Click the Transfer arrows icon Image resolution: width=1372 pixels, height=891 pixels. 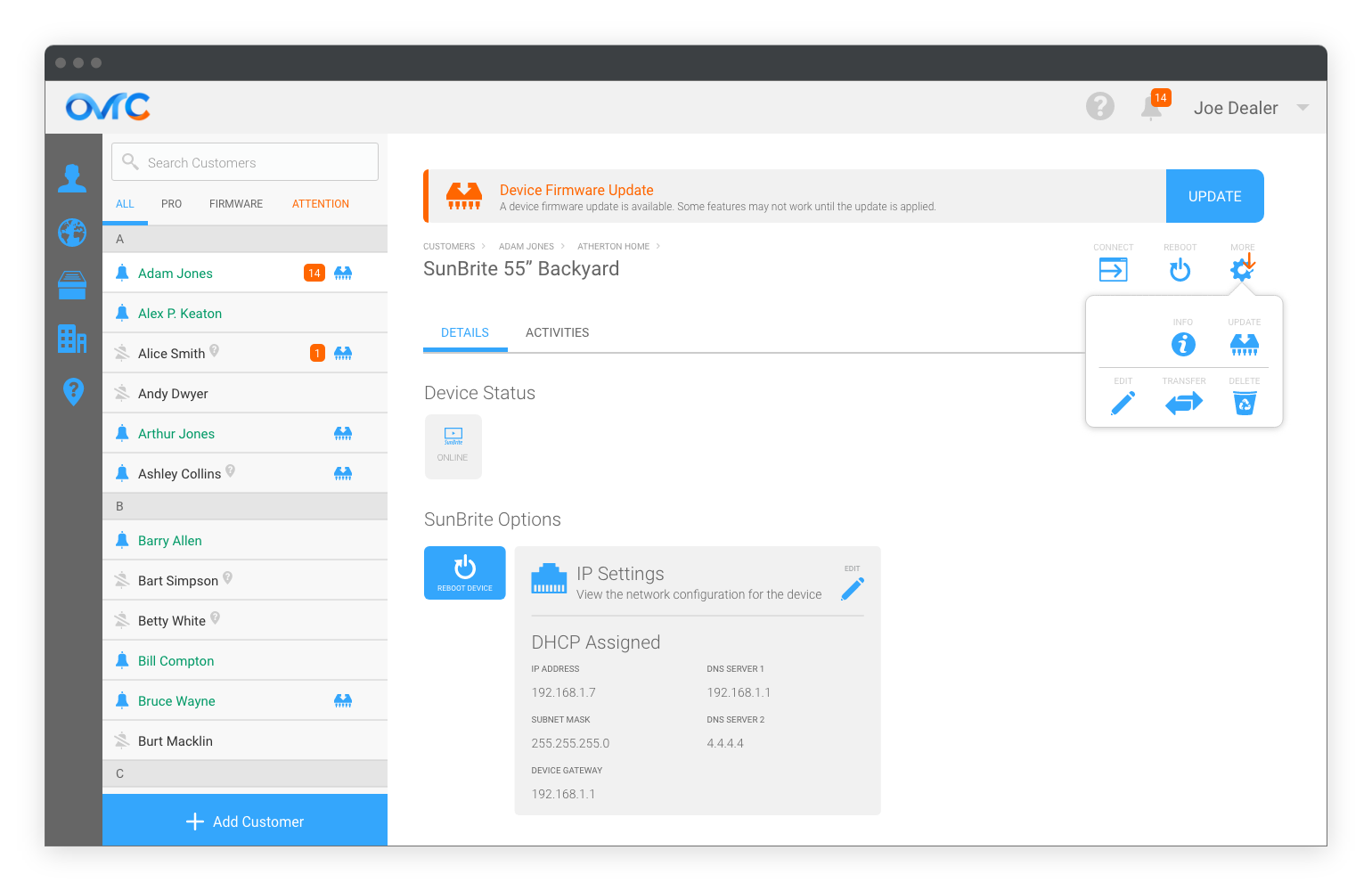(1184, 404)
